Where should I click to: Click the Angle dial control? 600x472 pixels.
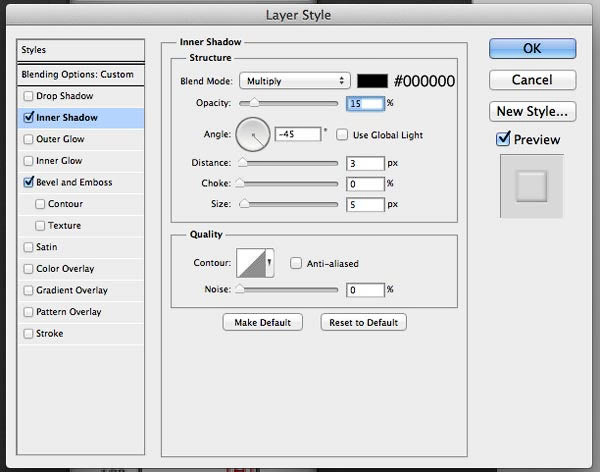point(253,134)
